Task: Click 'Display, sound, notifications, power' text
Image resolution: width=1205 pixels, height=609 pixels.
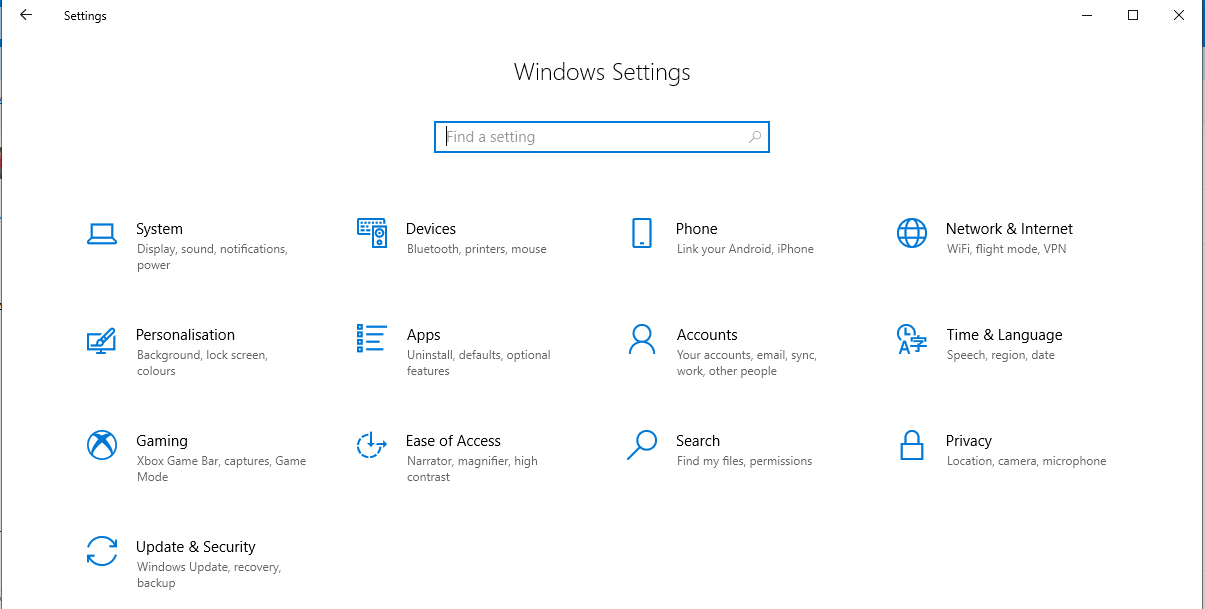Action: tap(212, 257)
